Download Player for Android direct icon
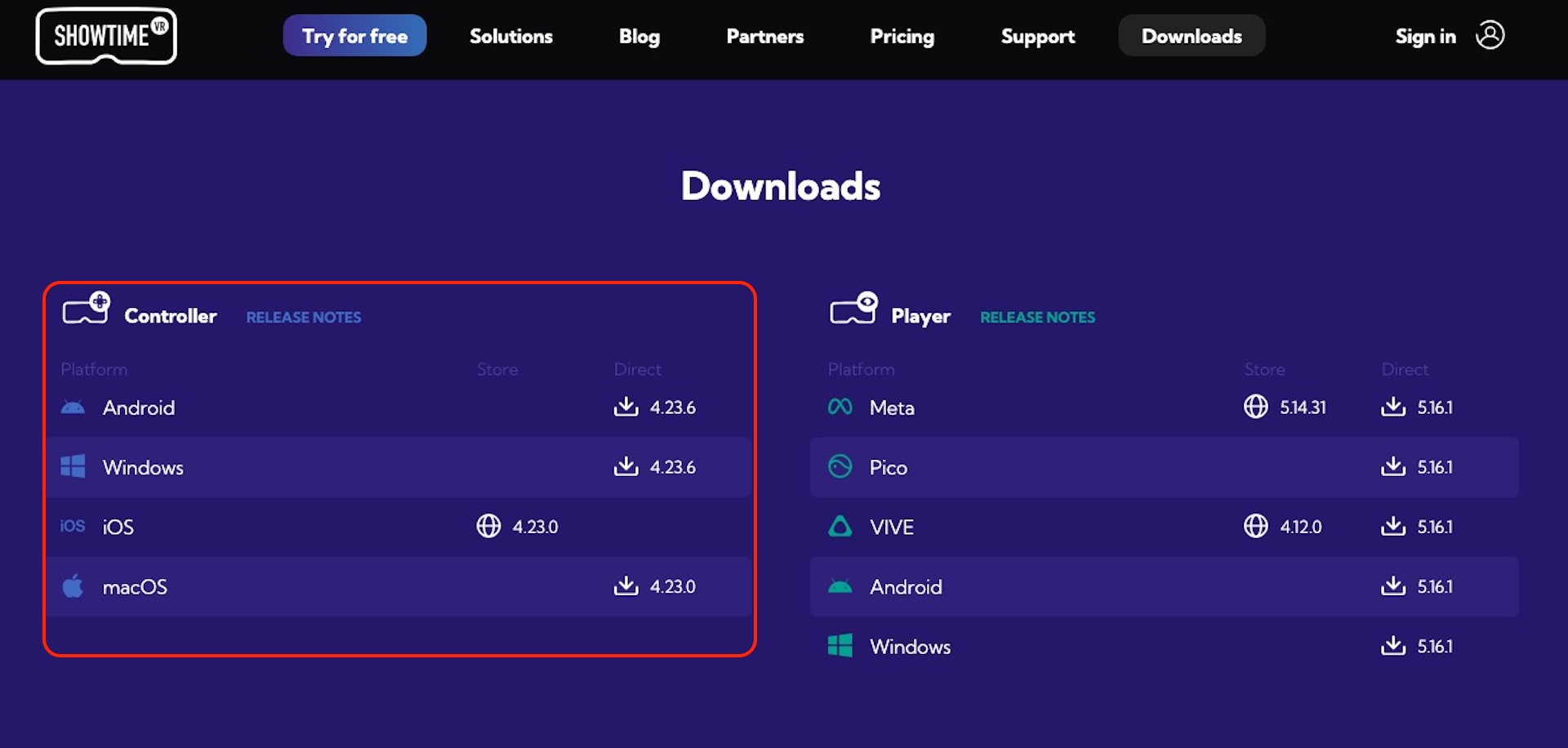Image resolution: width=1568 pixels, height=748 pixels. click(1393, 585)
